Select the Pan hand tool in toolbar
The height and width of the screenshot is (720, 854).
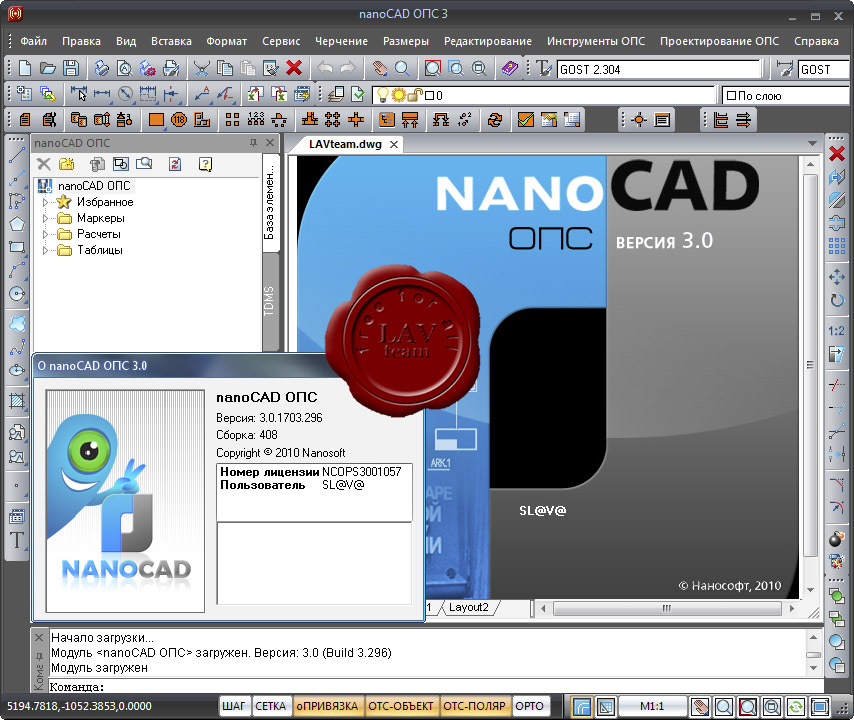click(380, 69)
